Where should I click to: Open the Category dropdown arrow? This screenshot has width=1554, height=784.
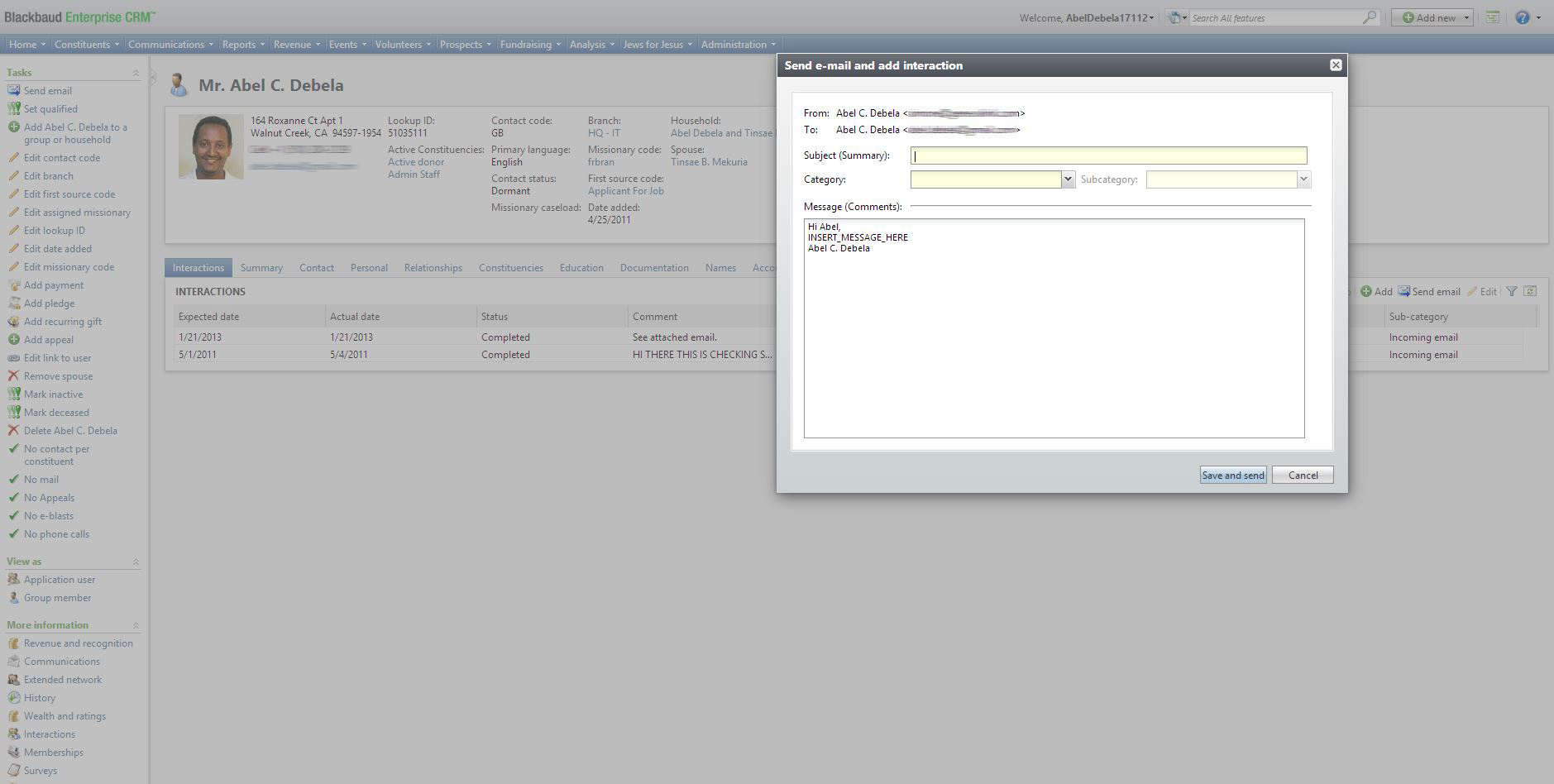1068,179
